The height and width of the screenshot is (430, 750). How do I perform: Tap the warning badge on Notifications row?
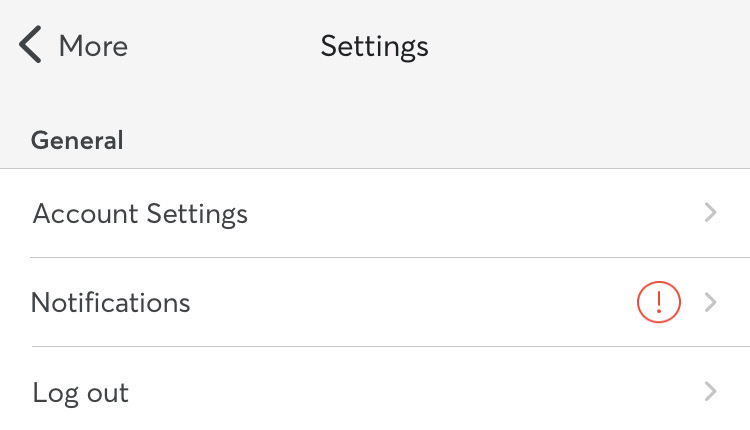658,302
